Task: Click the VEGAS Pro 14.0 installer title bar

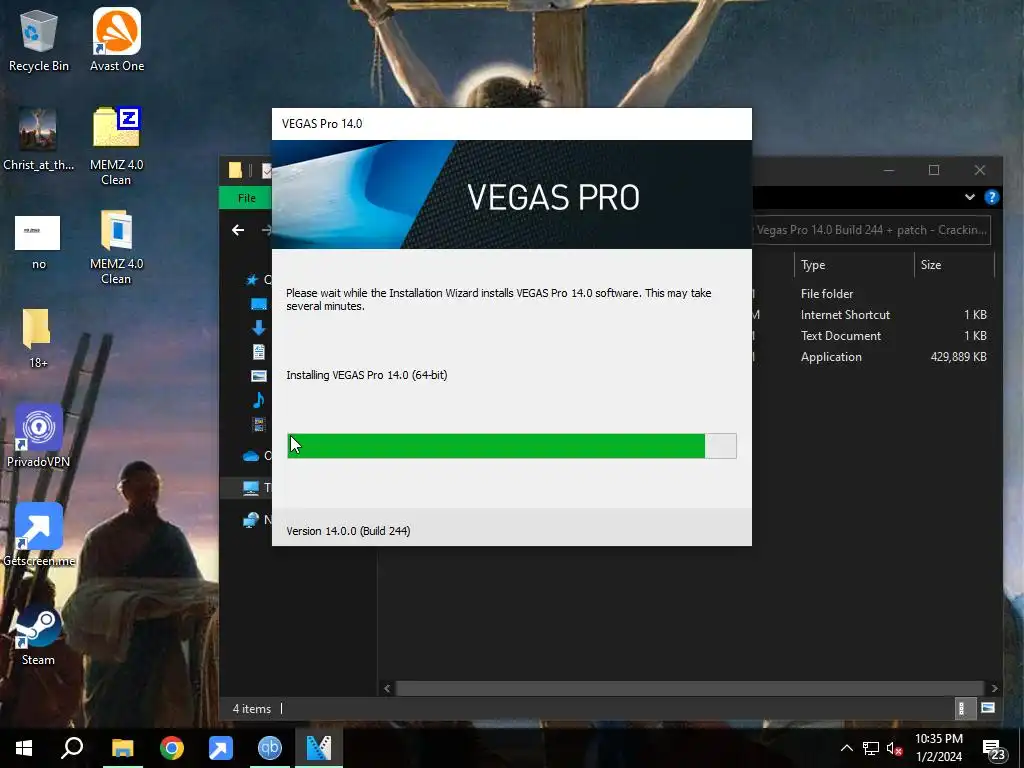Action: [x=511, y=123]
